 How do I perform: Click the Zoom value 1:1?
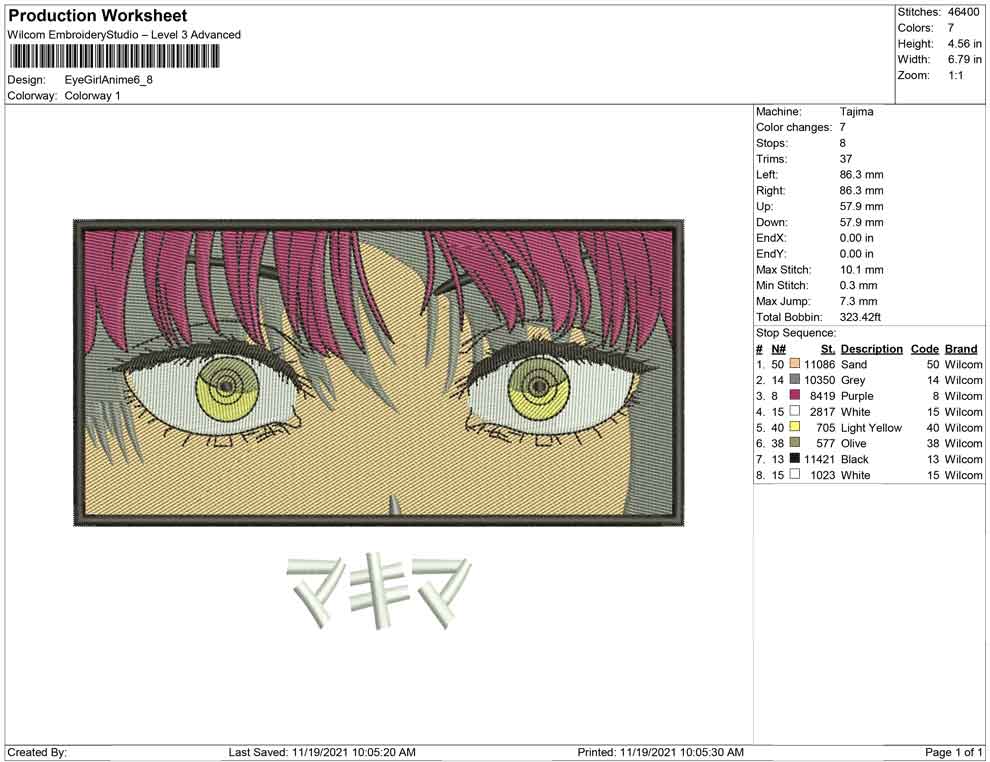click(955, 75)
